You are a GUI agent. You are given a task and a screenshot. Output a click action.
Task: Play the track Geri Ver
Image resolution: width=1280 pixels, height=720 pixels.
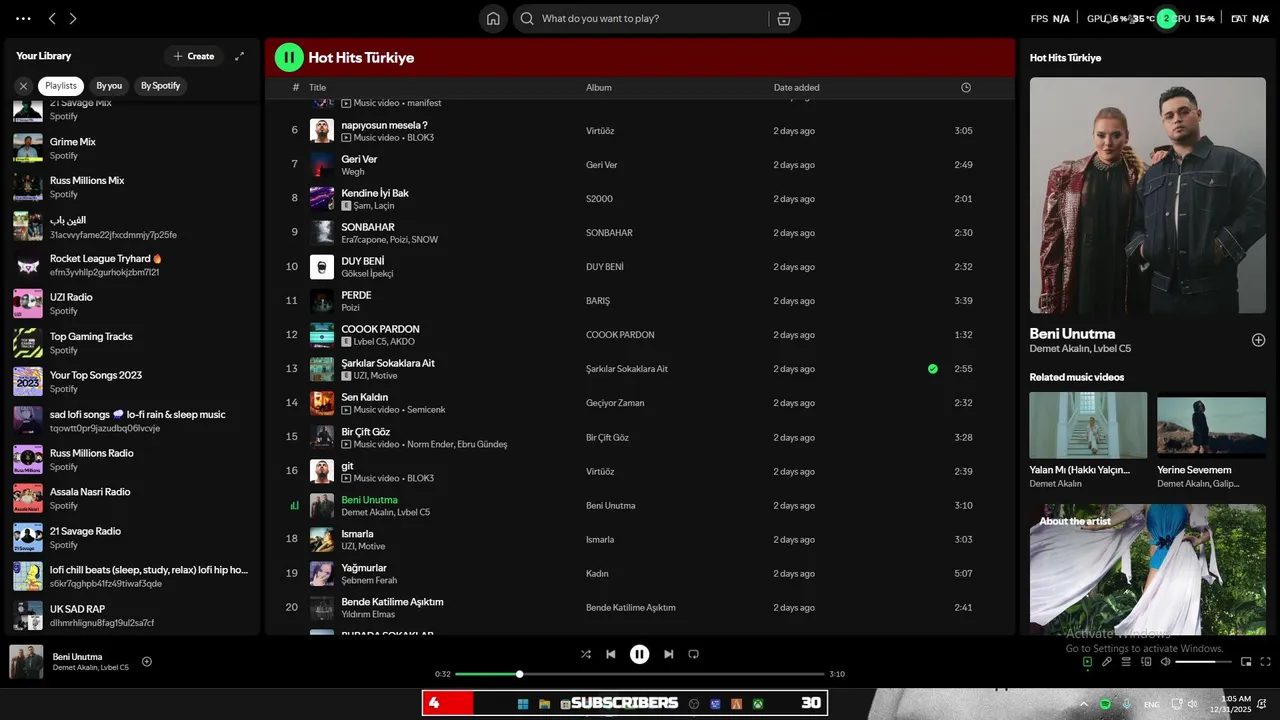tap(359, 159)
